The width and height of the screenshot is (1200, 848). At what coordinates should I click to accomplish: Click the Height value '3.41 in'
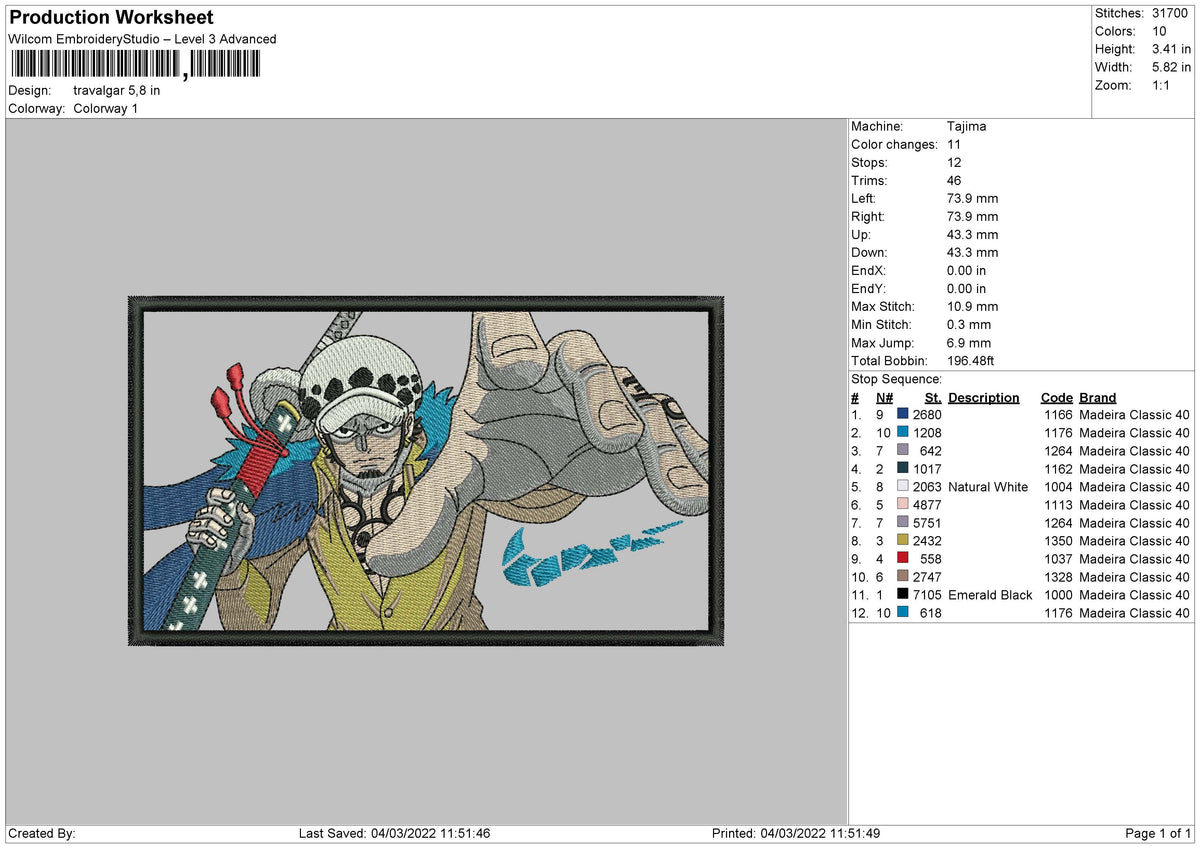tap(1172, 49)
